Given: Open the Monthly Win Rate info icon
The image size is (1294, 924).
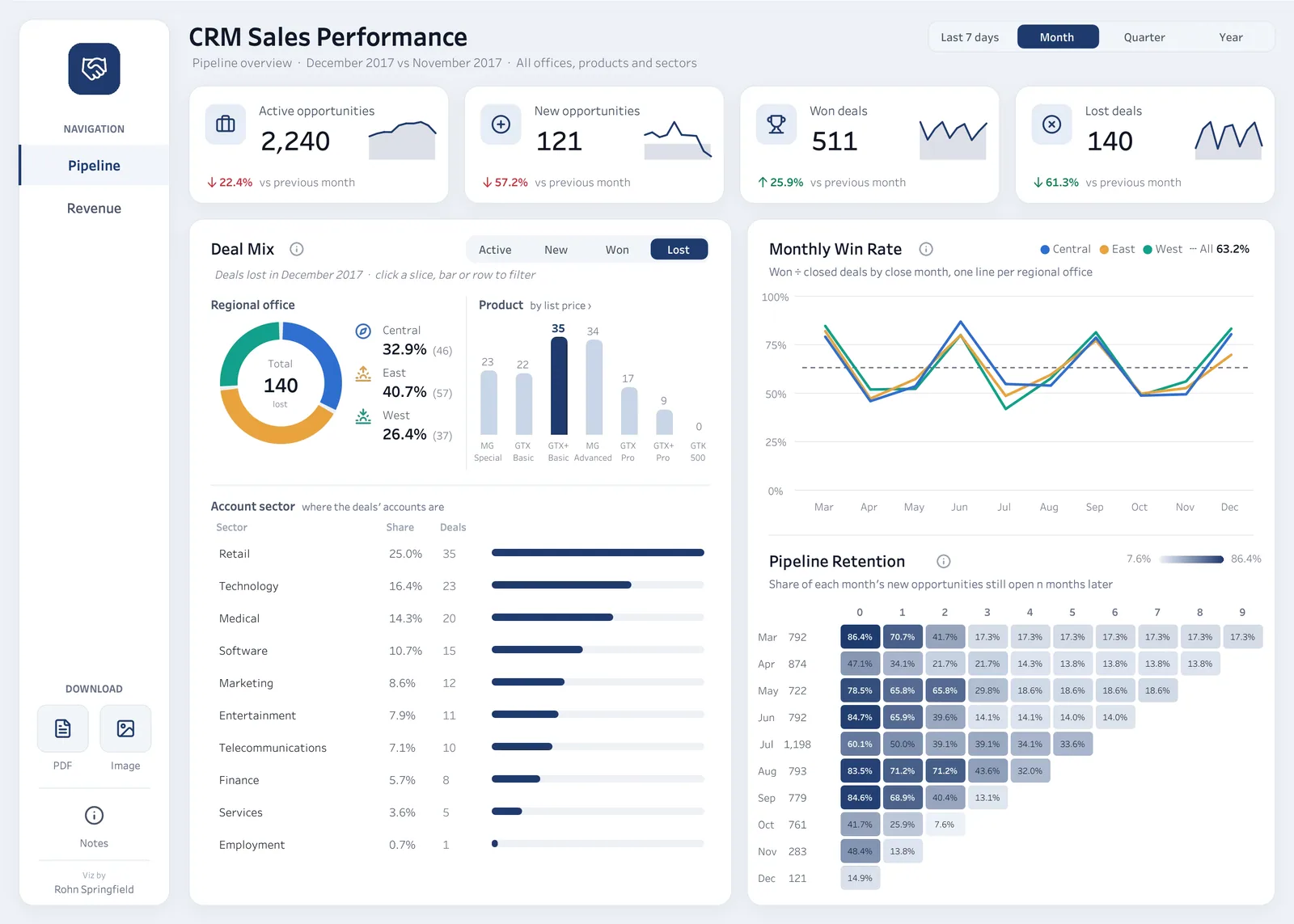Looking at the screenshot, I should [x=926, y=249].
